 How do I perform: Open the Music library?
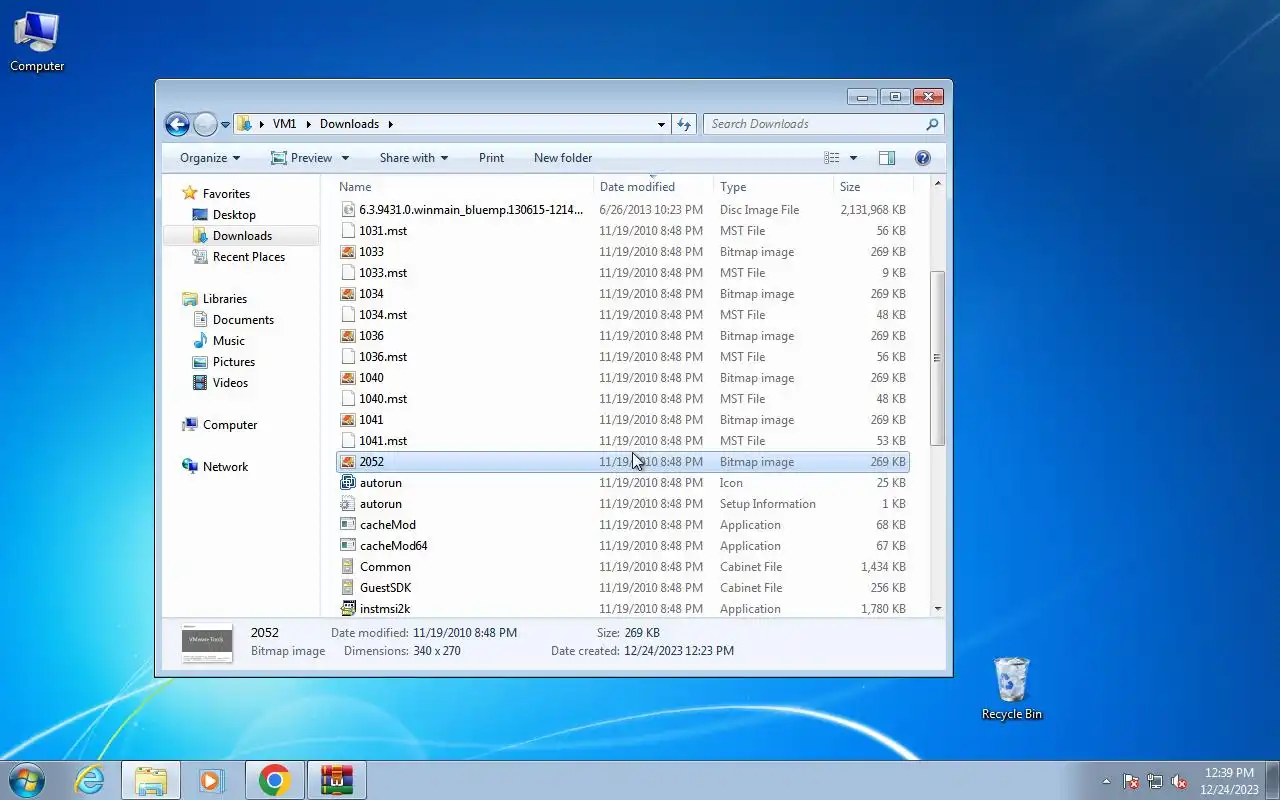(x=228, y=341)
